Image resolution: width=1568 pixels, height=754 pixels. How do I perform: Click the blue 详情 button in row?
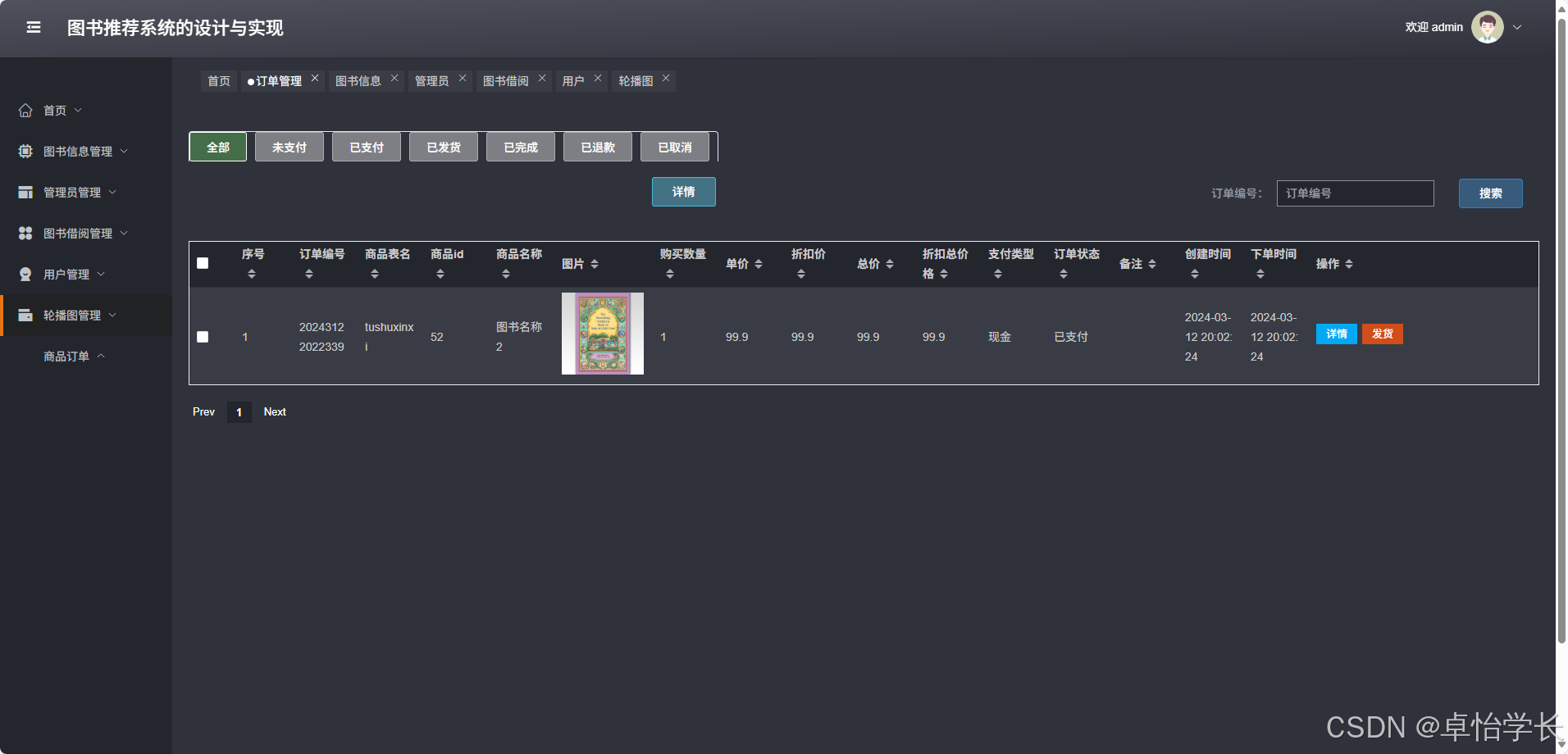click(x=1337, y=334)
